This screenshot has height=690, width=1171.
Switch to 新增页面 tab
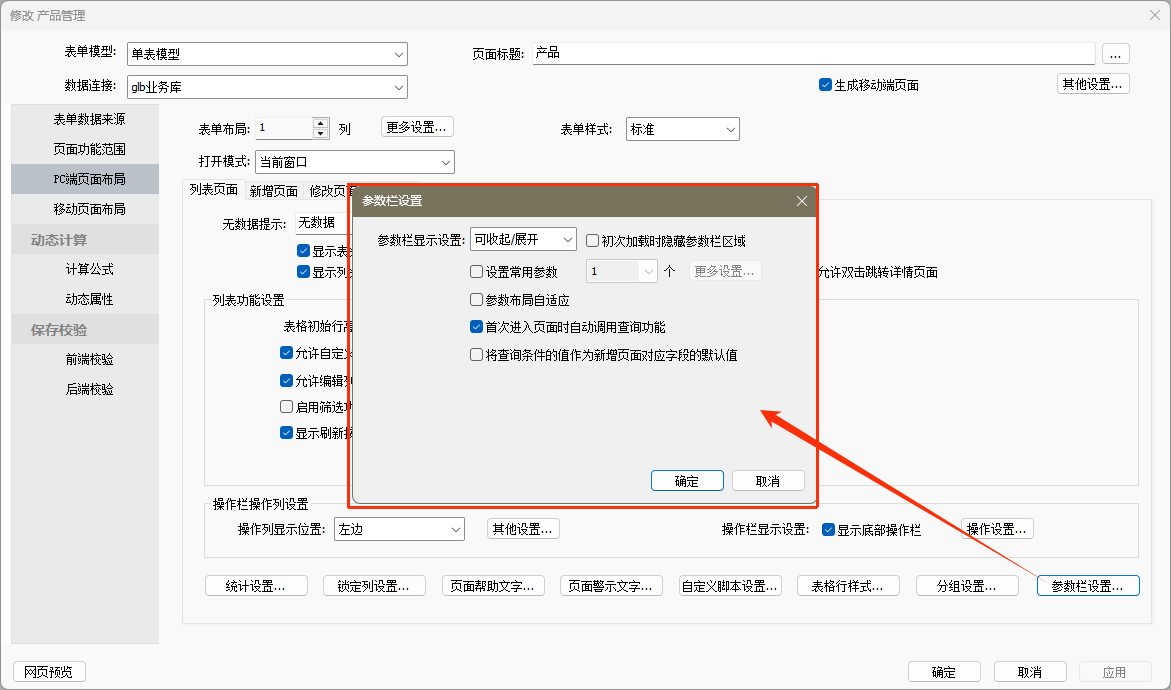(x=273, y=191)
